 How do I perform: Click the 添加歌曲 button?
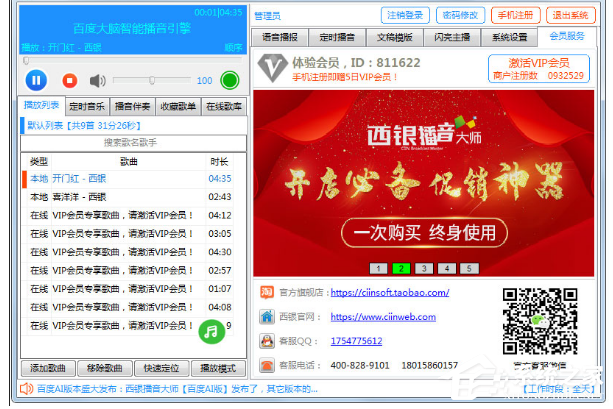48,368
